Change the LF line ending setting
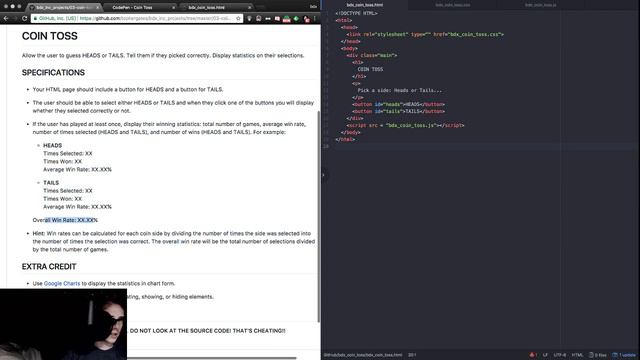This screenshot has width=640, height=360. tap(545, 355)
